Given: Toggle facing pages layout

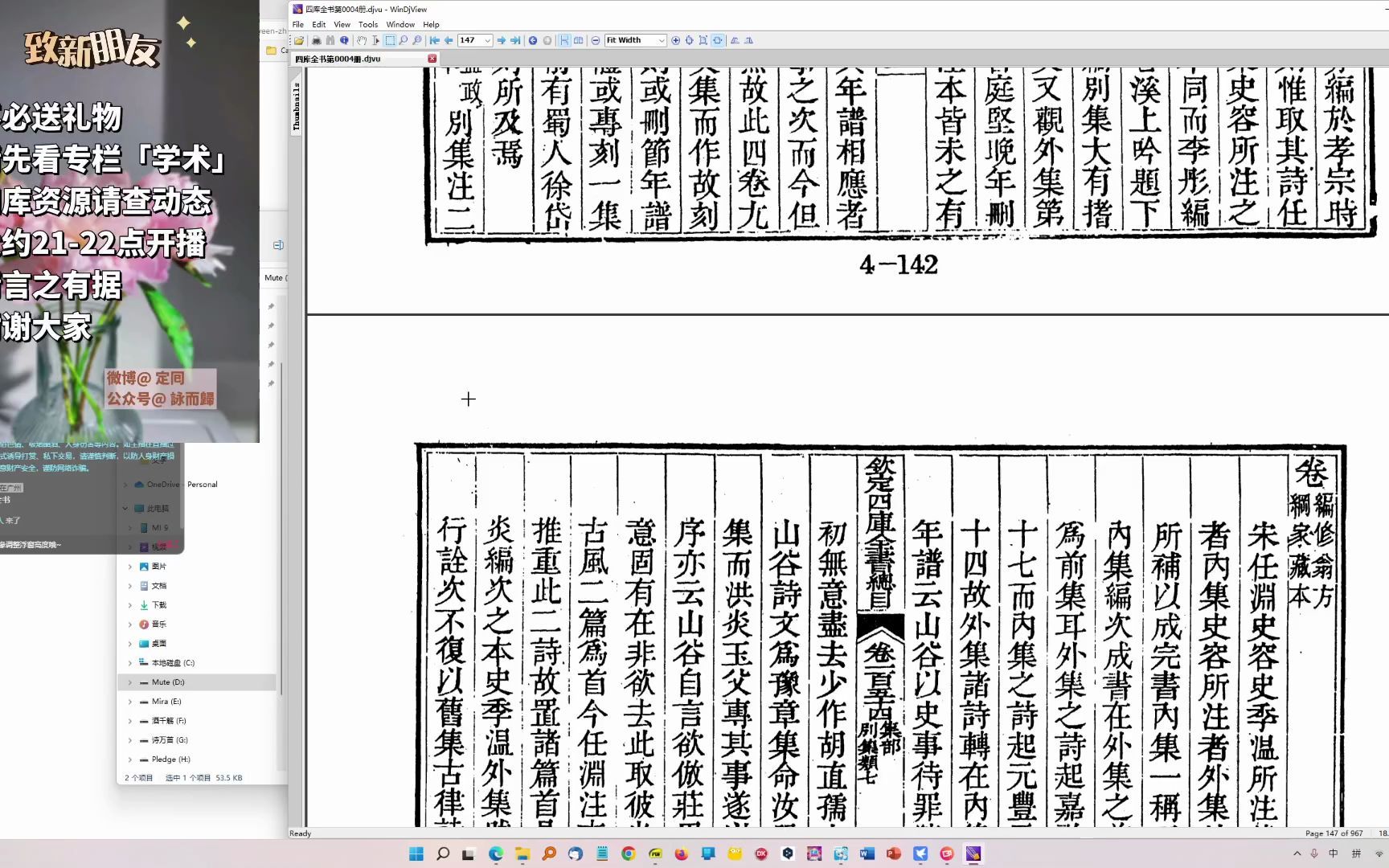Looking at the screenshot, I should point(578,40).
